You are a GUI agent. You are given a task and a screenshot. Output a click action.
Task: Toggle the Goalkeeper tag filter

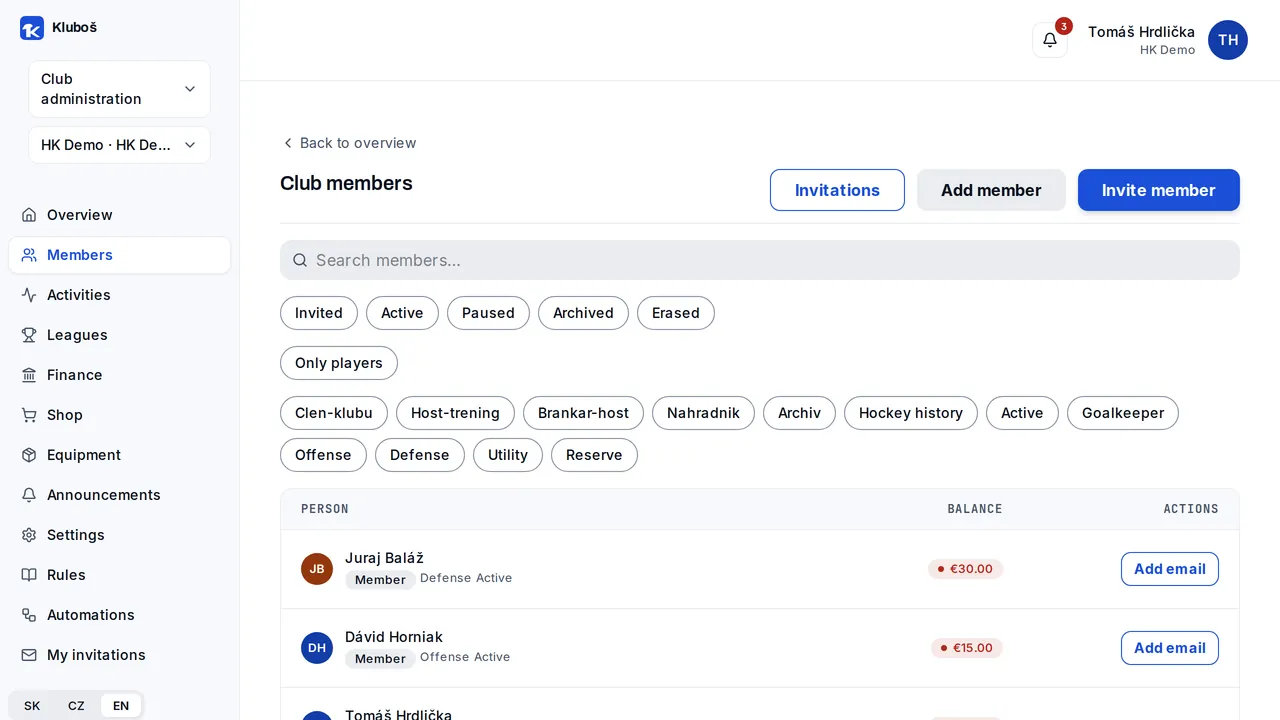[1123, 413]
